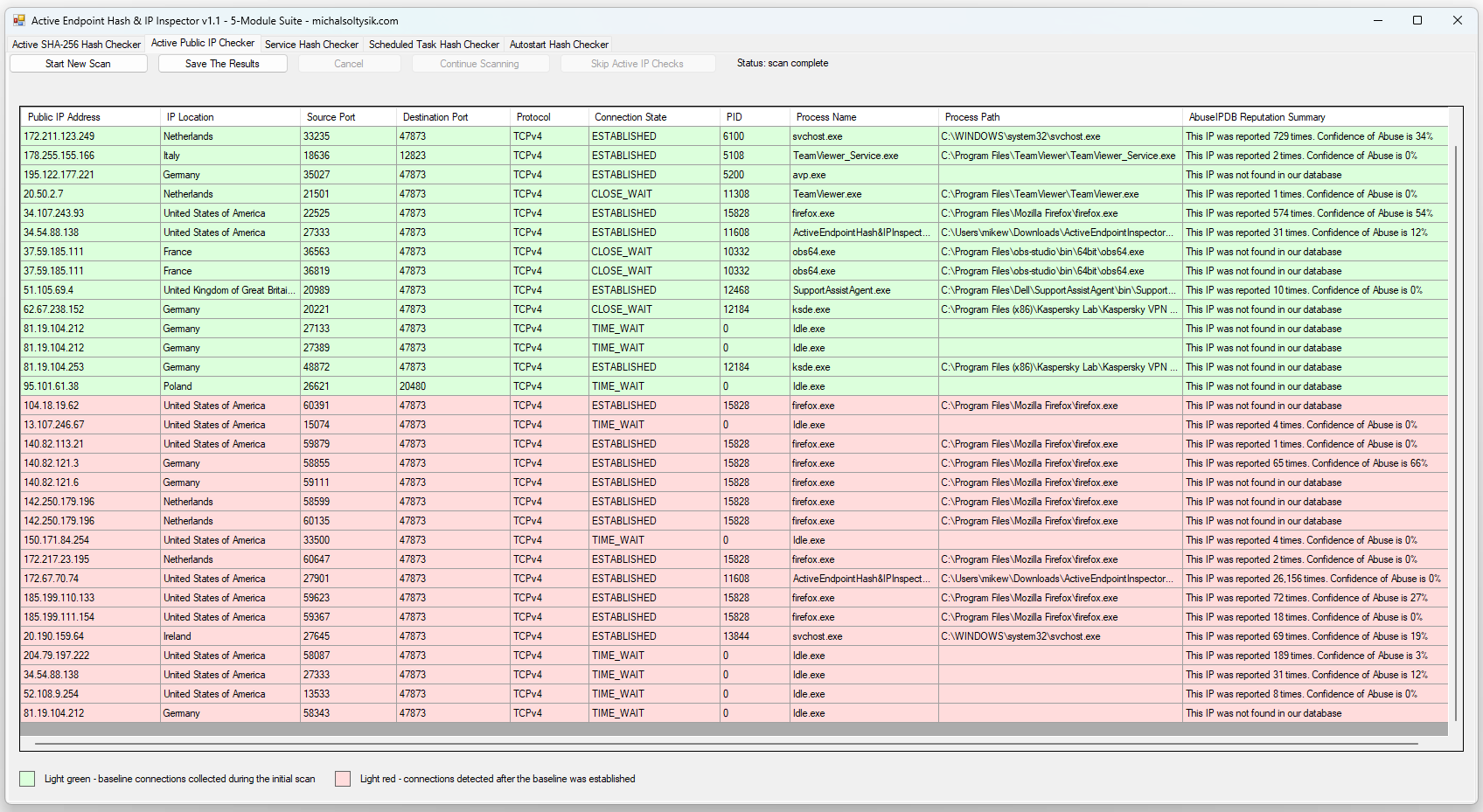Click the horizontal scrollbar under the table
Image resolution: width=1483 pixels, height=812 pixels.
[x=726, y=744]
